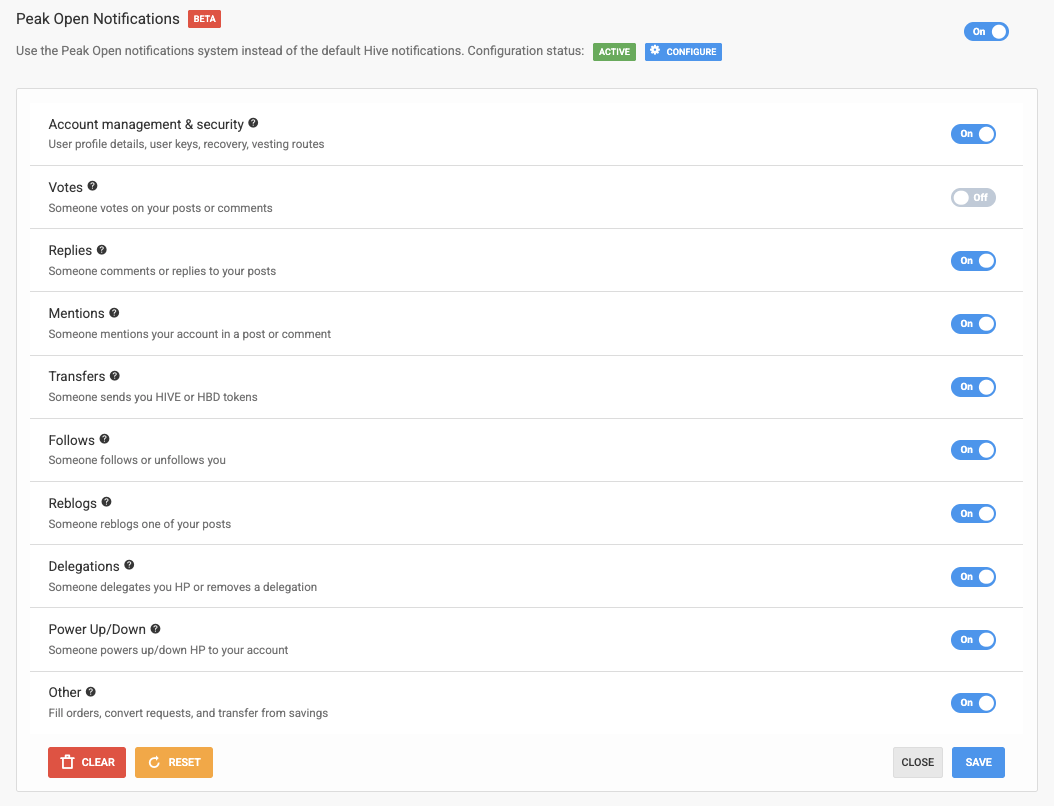Toggle off Transfers notifications
The image size is (1054, 810).
tap(973, 387)
